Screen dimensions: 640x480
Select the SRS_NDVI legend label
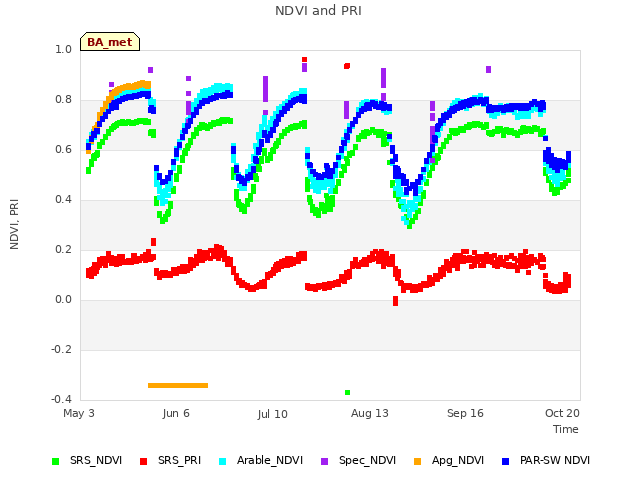[96, 460]
